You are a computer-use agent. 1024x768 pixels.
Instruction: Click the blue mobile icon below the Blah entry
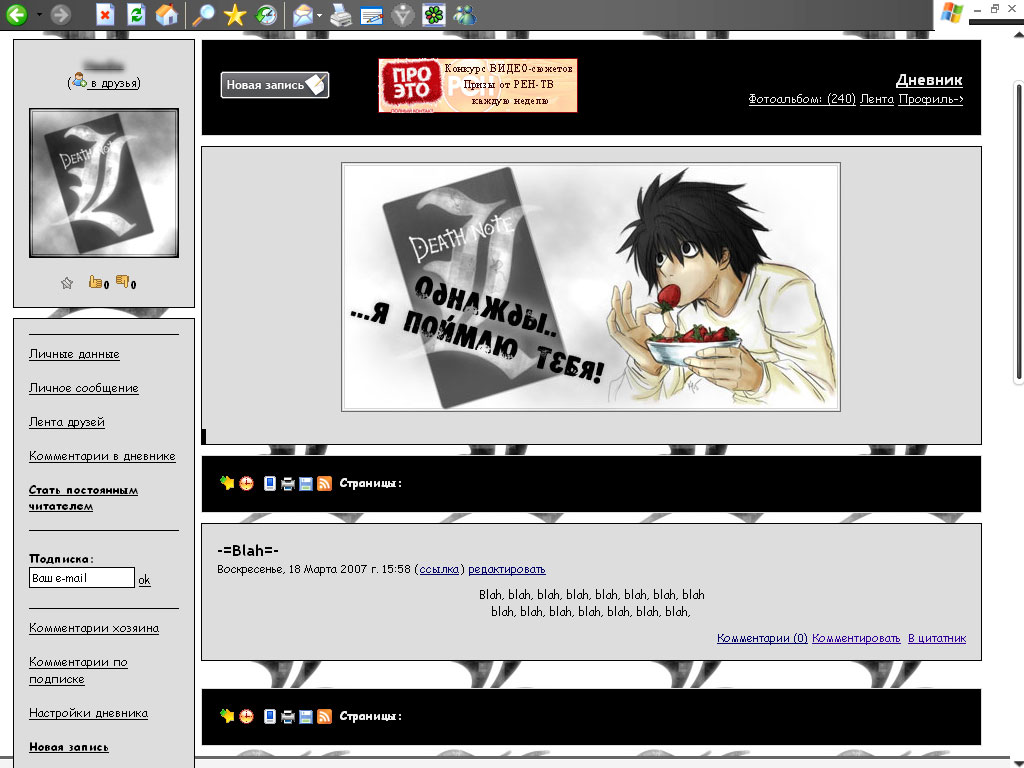(x=269, y=716)
